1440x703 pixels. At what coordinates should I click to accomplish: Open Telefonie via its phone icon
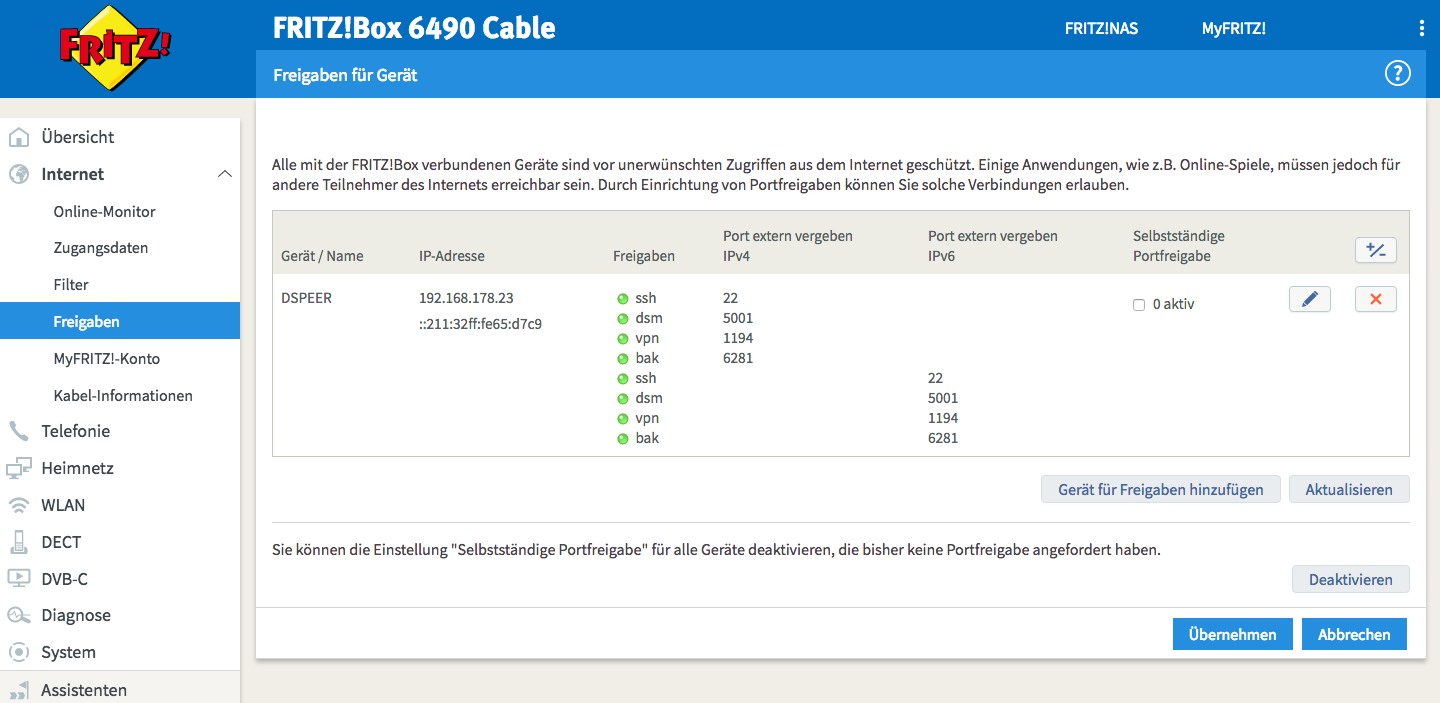click(x=19, y=431)
